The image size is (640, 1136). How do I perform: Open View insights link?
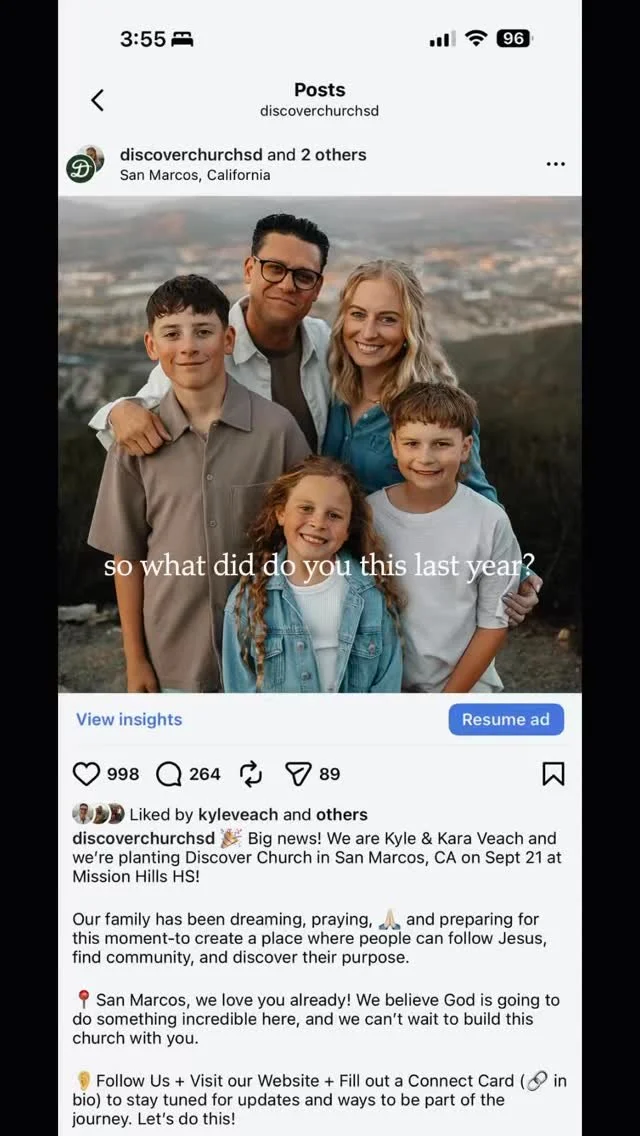tap(129, 719)
